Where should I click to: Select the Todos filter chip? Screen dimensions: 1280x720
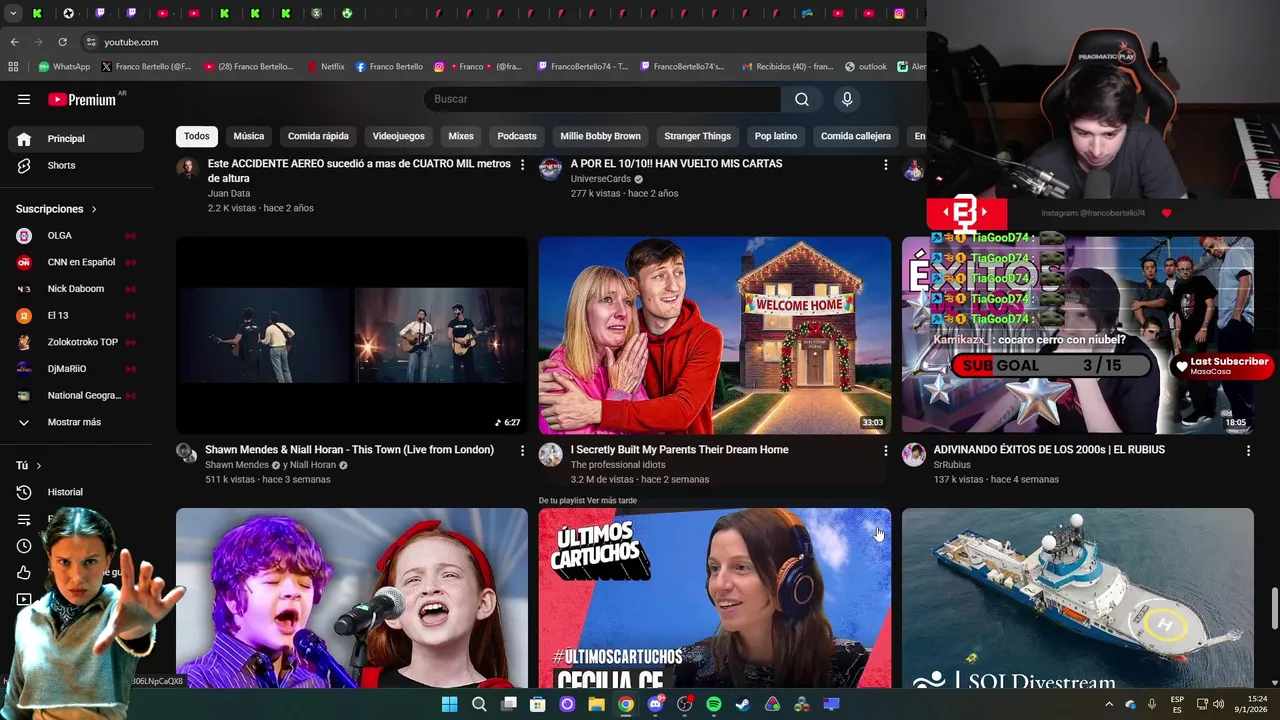coord(197,136)
